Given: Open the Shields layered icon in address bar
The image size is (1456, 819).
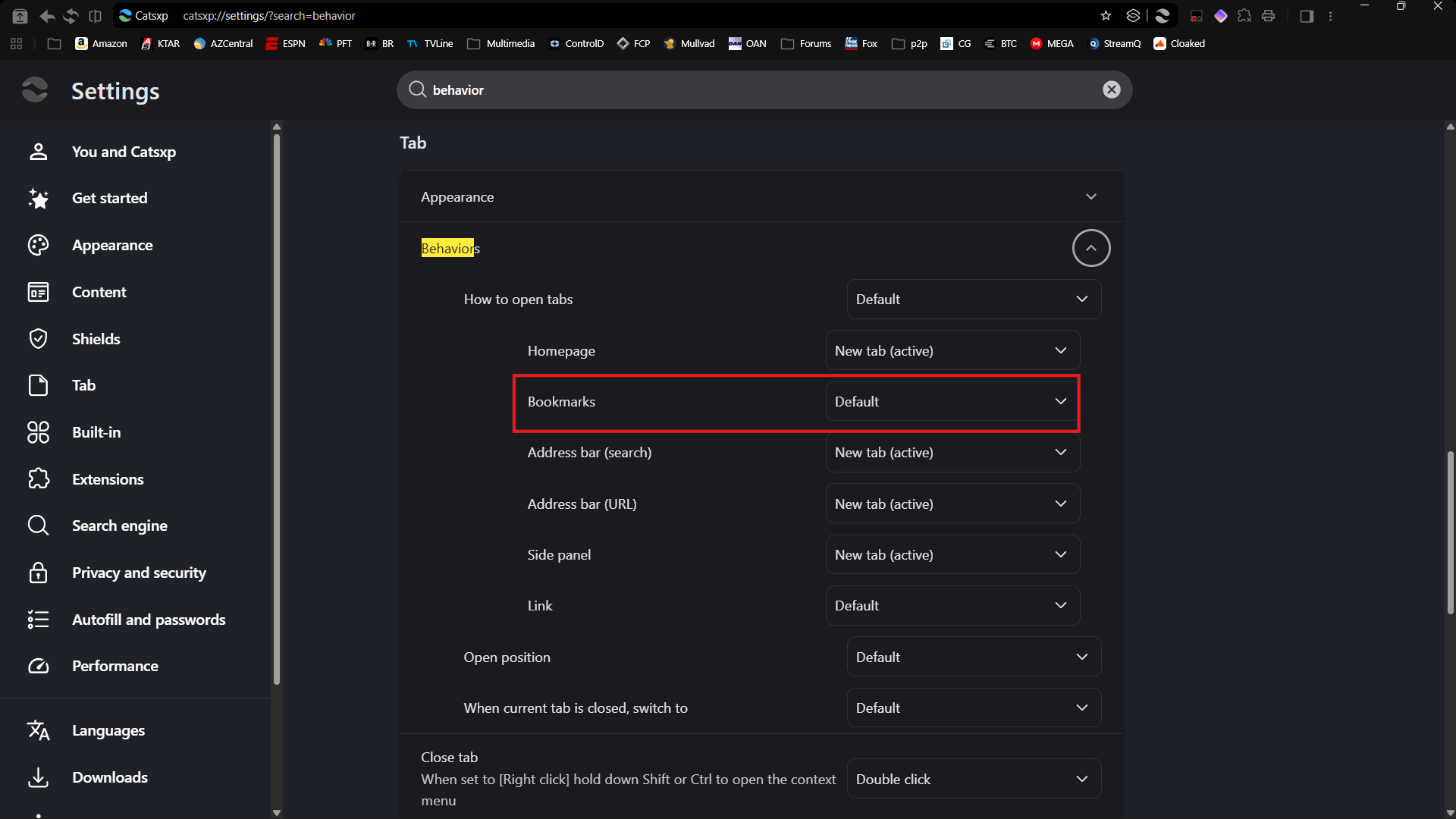Looking at the screenshot, I should 1133,16.
